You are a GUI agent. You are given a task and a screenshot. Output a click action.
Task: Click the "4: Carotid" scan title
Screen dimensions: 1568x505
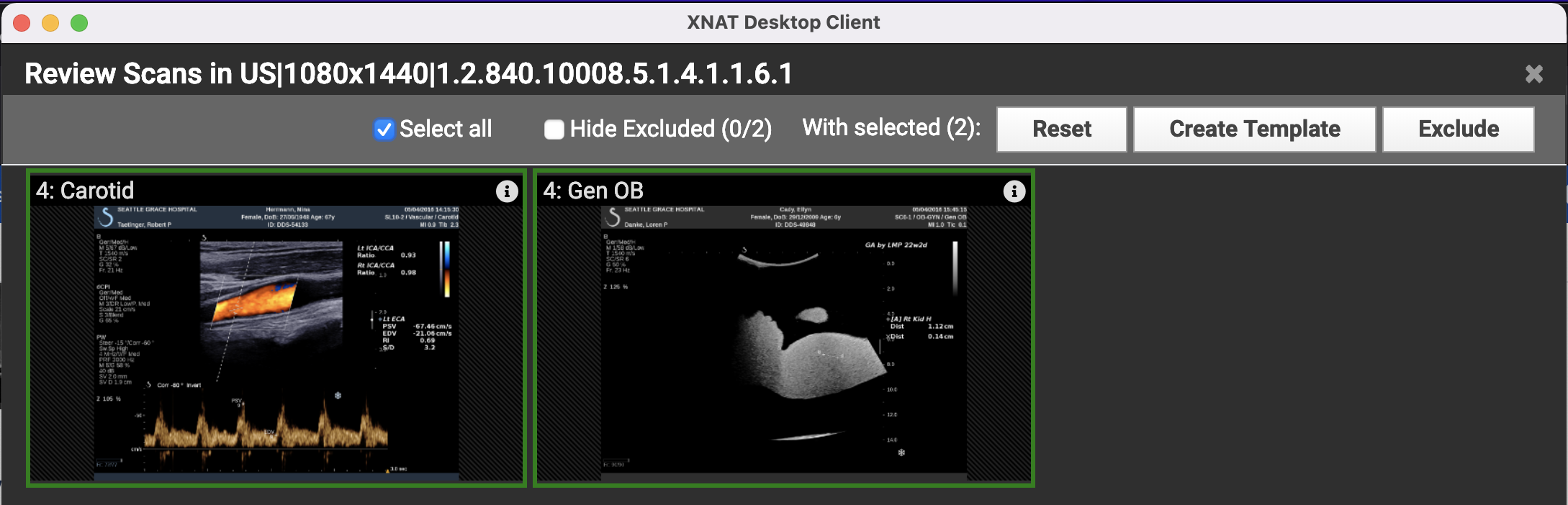coord(86,191)
